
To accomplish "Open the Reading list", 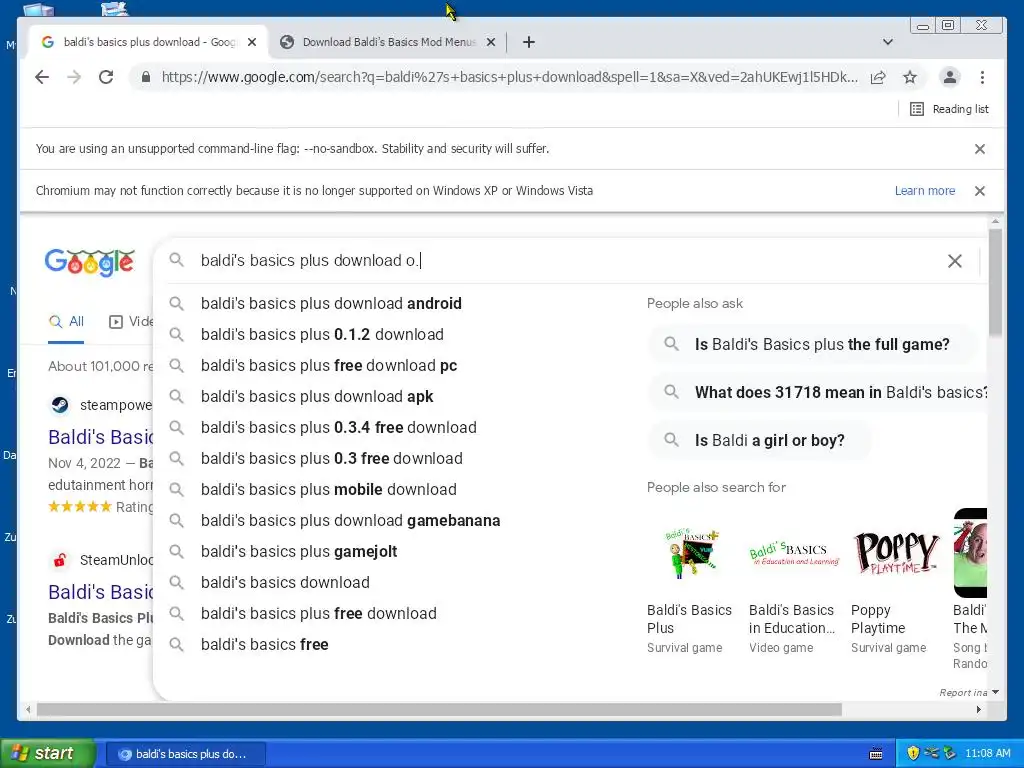I will point(950,109).
